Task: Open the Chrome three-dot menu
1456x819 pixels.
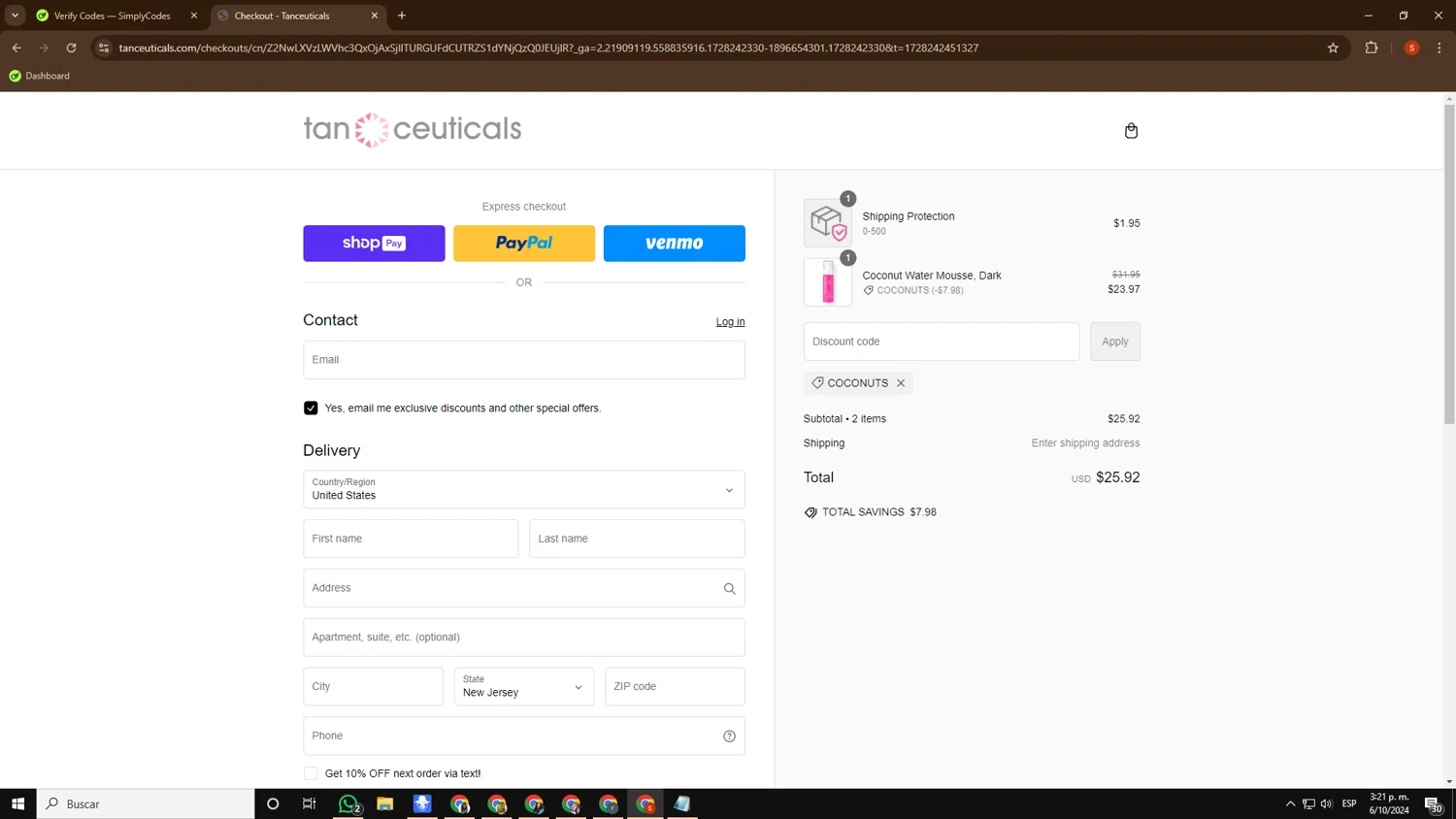Action: click(x=1439, y=48)
